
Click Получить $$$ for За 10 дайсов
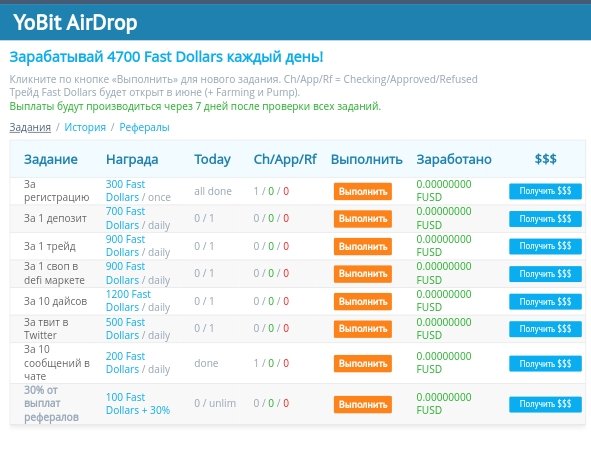[x=545, y=302]
